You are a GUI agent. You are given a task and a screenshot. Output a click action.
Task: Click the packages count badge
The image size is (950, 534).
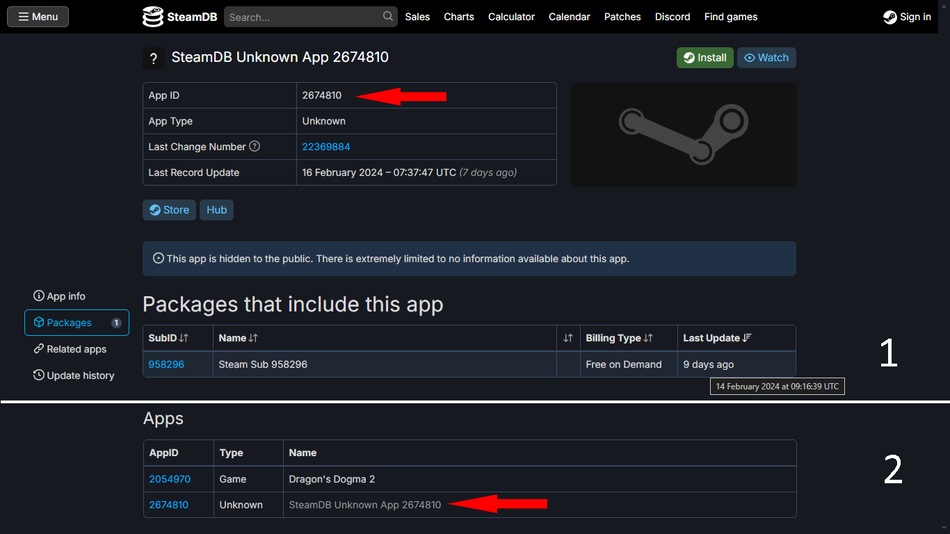(x=116, y=322)
